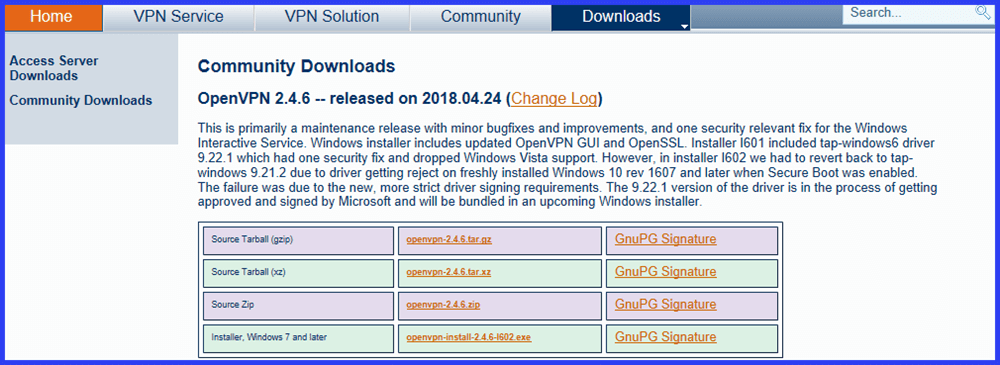Open GnuPG Signature for Source Tarball gzip

tap(666, 239)
